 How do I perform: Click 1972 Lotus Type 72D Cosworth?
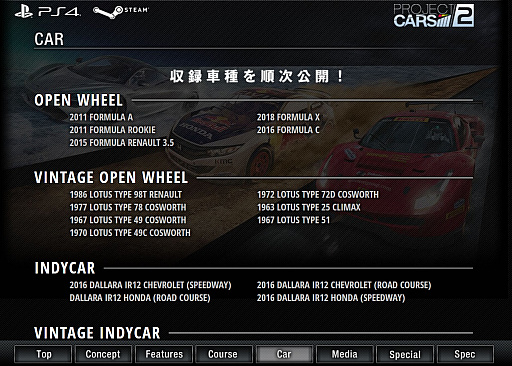tap(318, 195)
